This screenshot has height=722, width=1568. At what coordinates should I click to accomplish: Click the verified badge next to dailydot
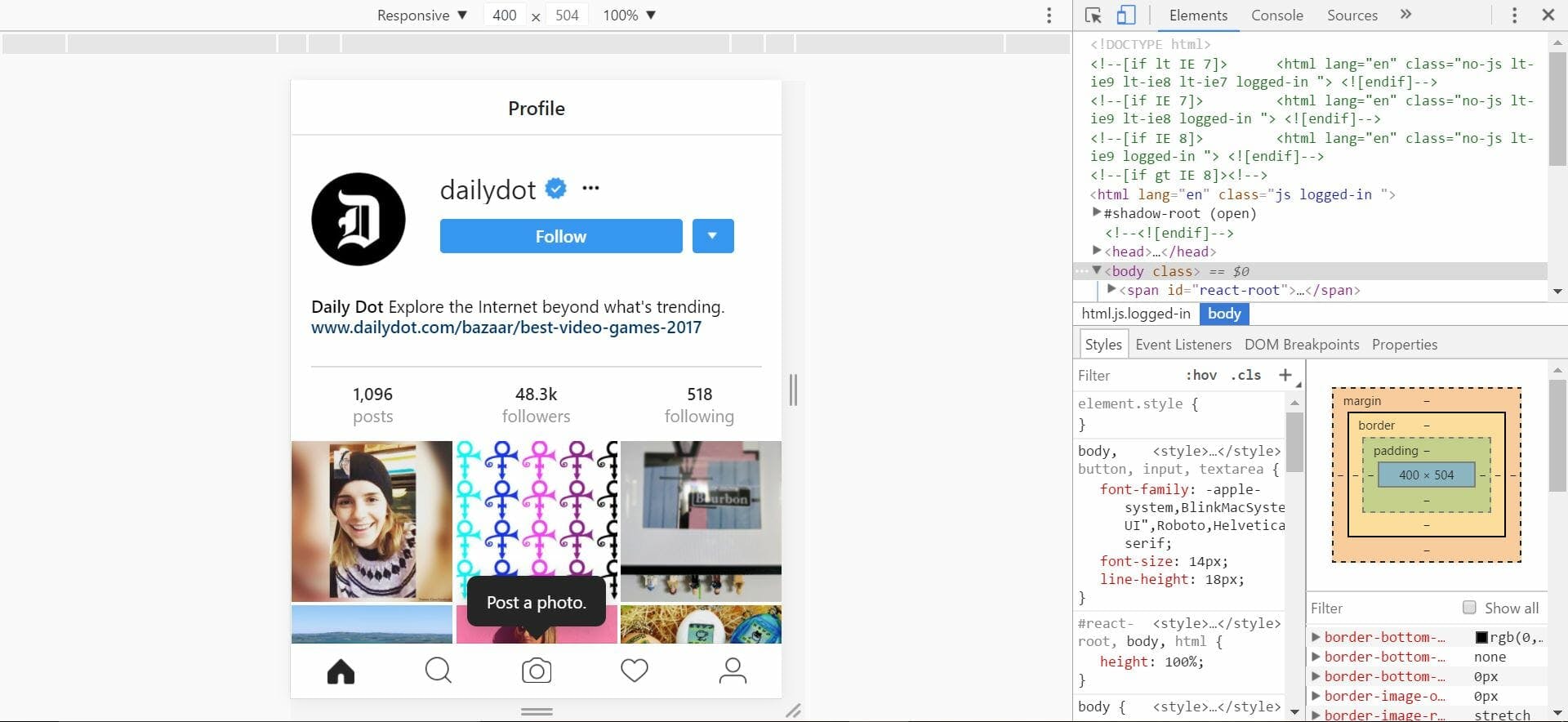pyautogui.click(x=556, y=189)
